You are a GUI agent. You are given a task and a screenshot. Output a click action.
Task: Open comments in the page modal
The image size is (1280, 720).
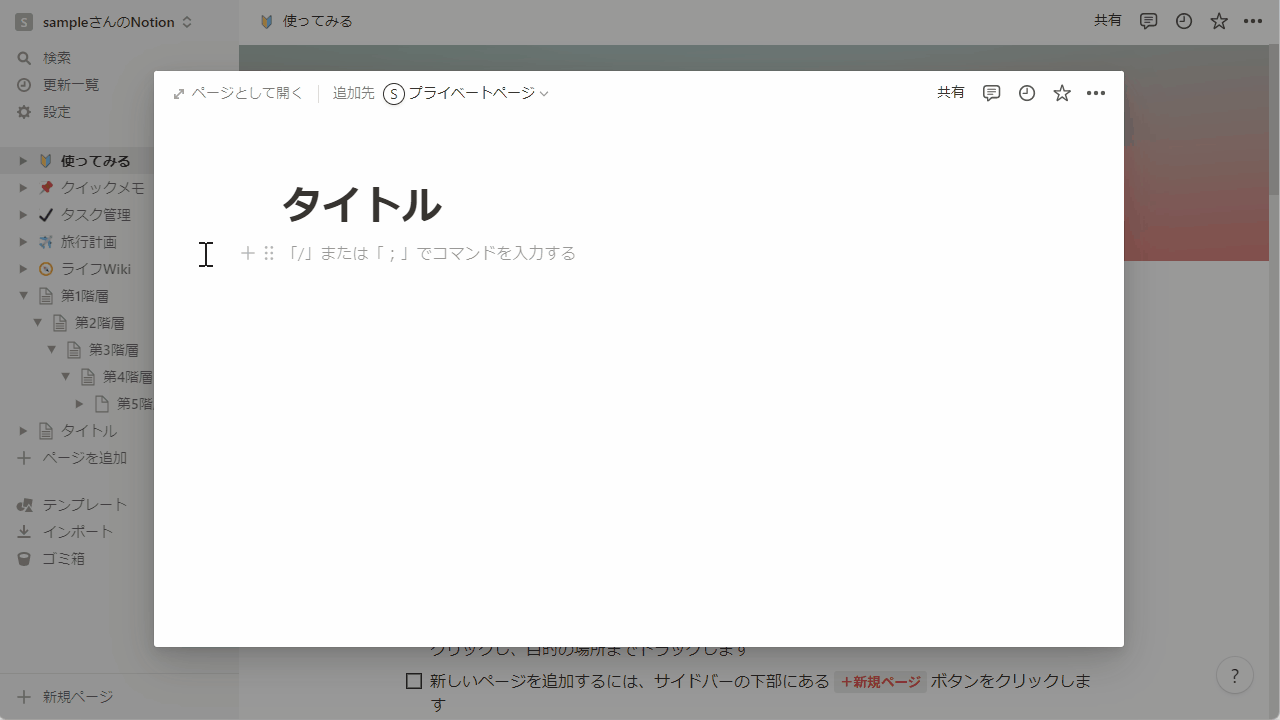992,93
